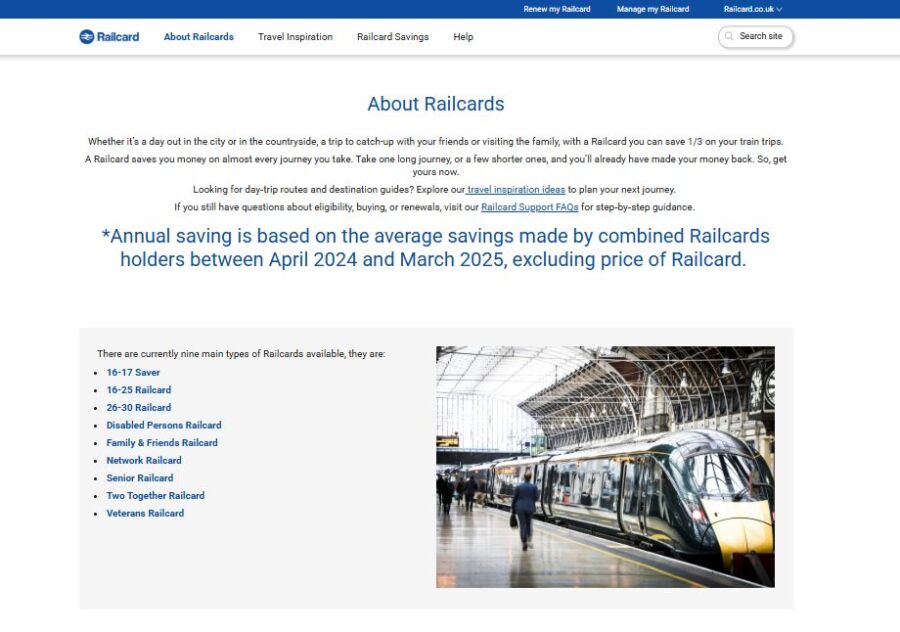Open the Disabled Persons Railcard link
The image size is (900, 632).
tap(164, 425)
